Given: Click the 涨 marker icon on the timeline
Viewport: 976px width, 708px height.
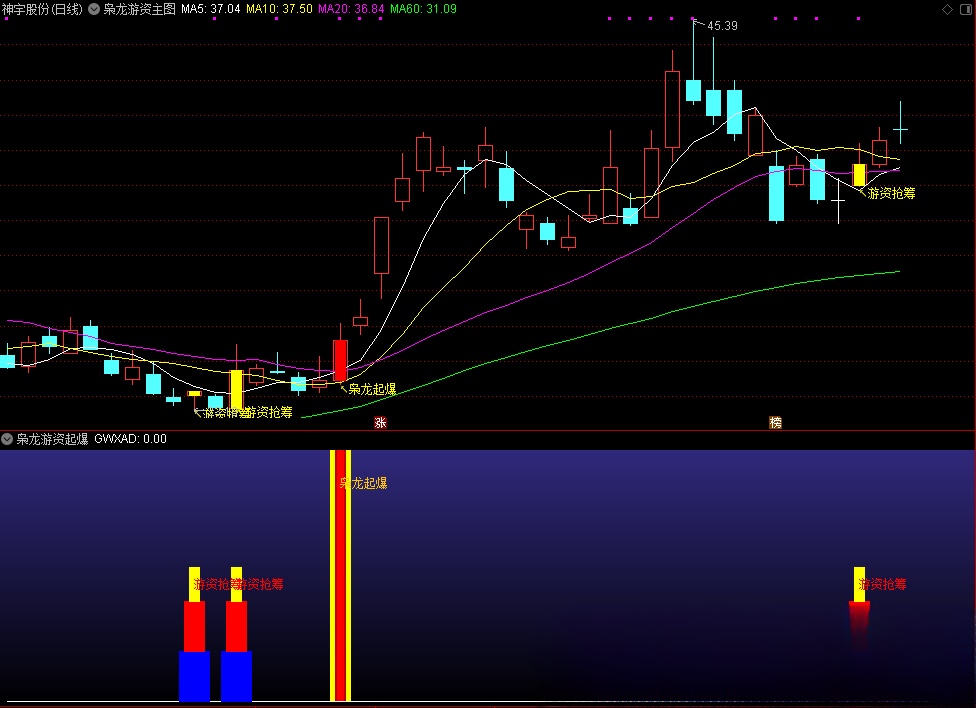Looking at the screenshot, I should click(x=380, y=423).
